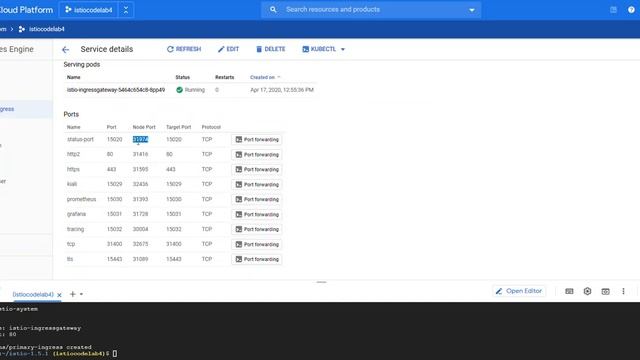The image size is (640, 360).
Task: Open Port forwarding for prometheus
Action: tap(257, 199)
